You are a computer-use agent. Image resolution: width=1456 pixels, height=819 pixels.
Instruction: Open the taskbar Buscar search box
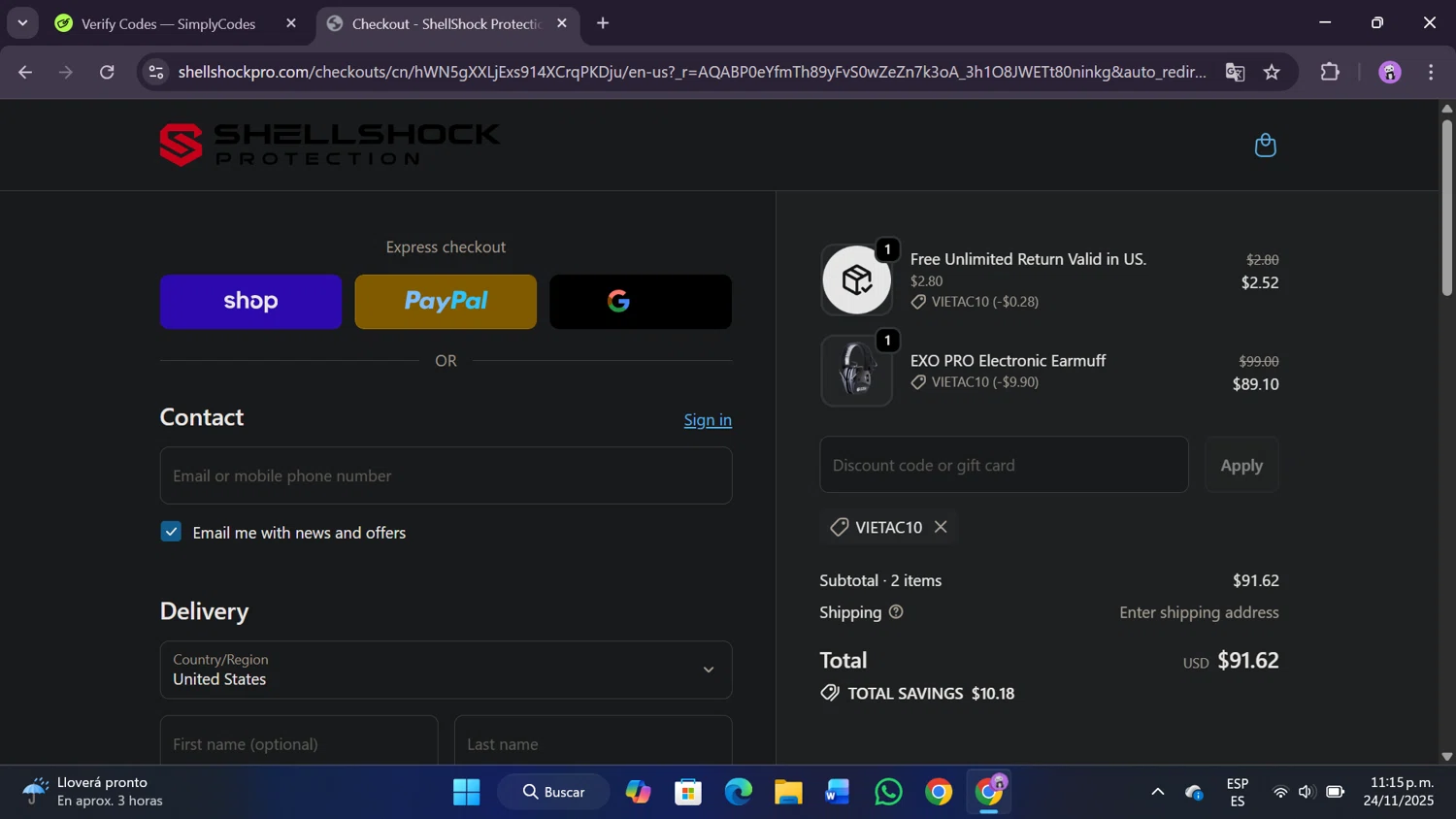click(x=554, y=792)
